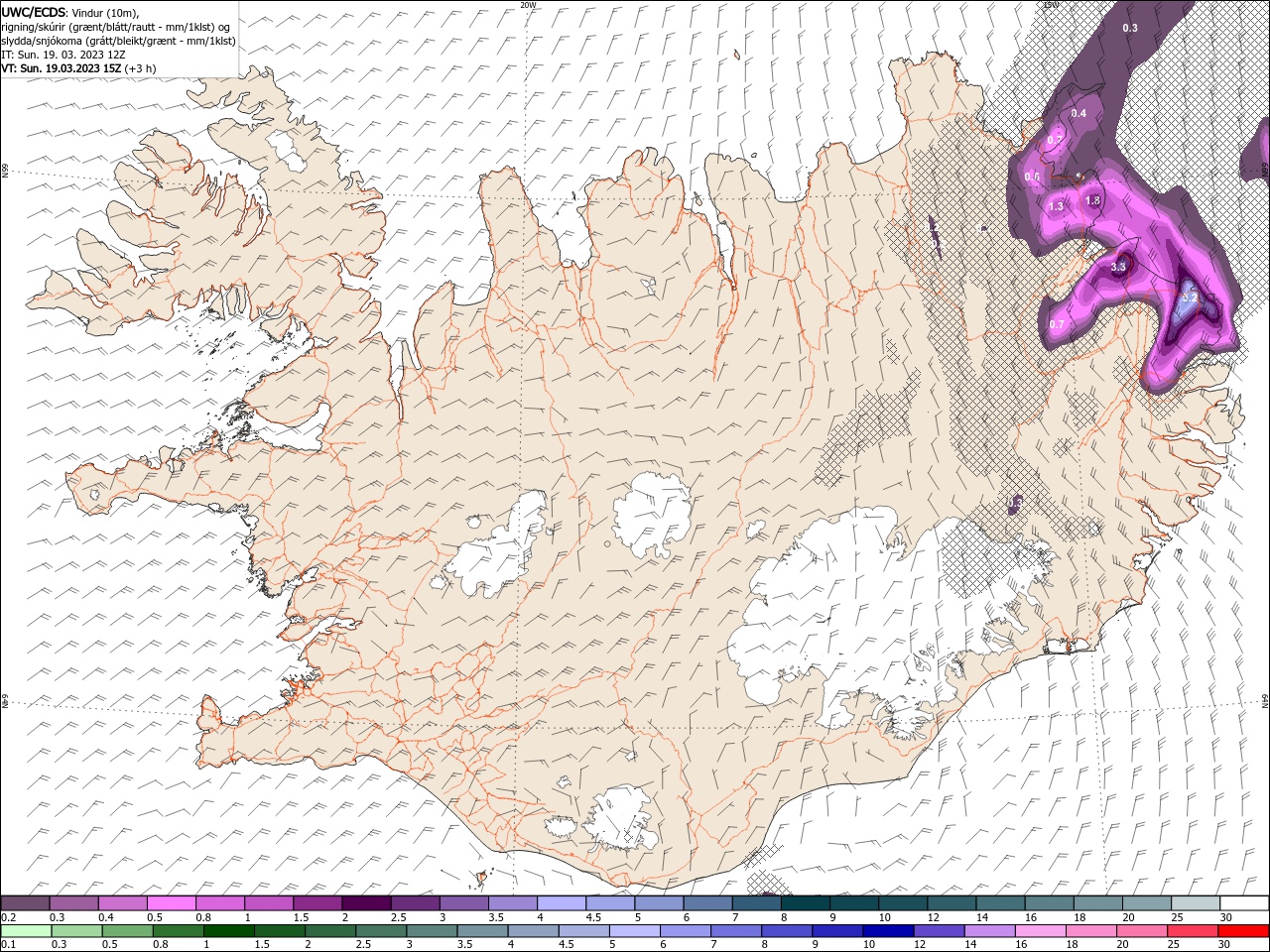Click the 'slydda/snjókoma' legend description line
The image size is (1270, 952).
point(118,41)
